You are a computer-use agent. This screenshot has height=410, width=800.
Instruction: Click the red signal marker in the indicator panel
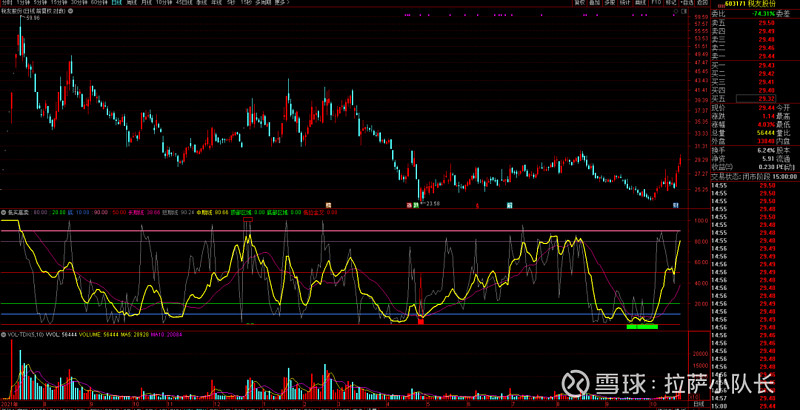(420, 321)
